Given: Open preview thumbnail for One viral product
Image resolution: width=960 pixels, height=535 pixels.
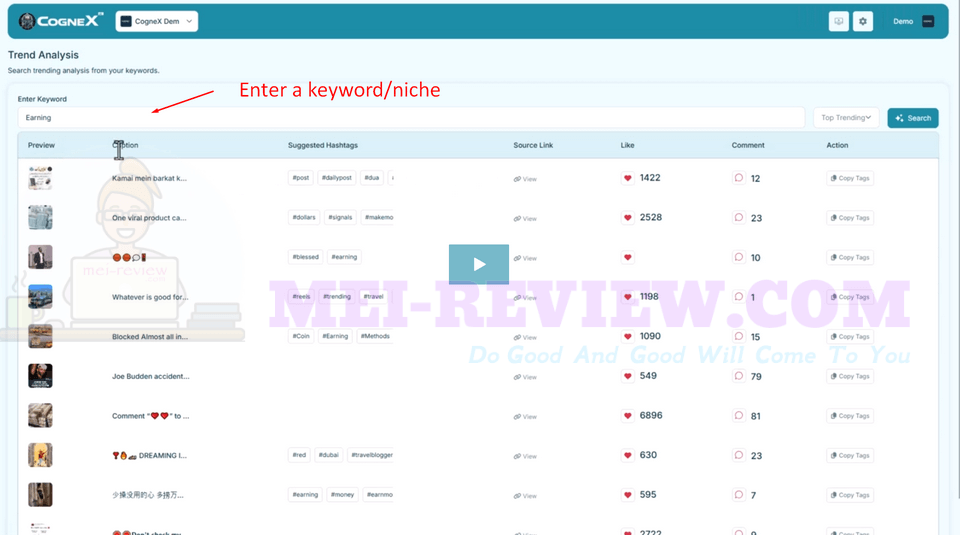Looking at the screenshot, I should click(x=40, y=217).
